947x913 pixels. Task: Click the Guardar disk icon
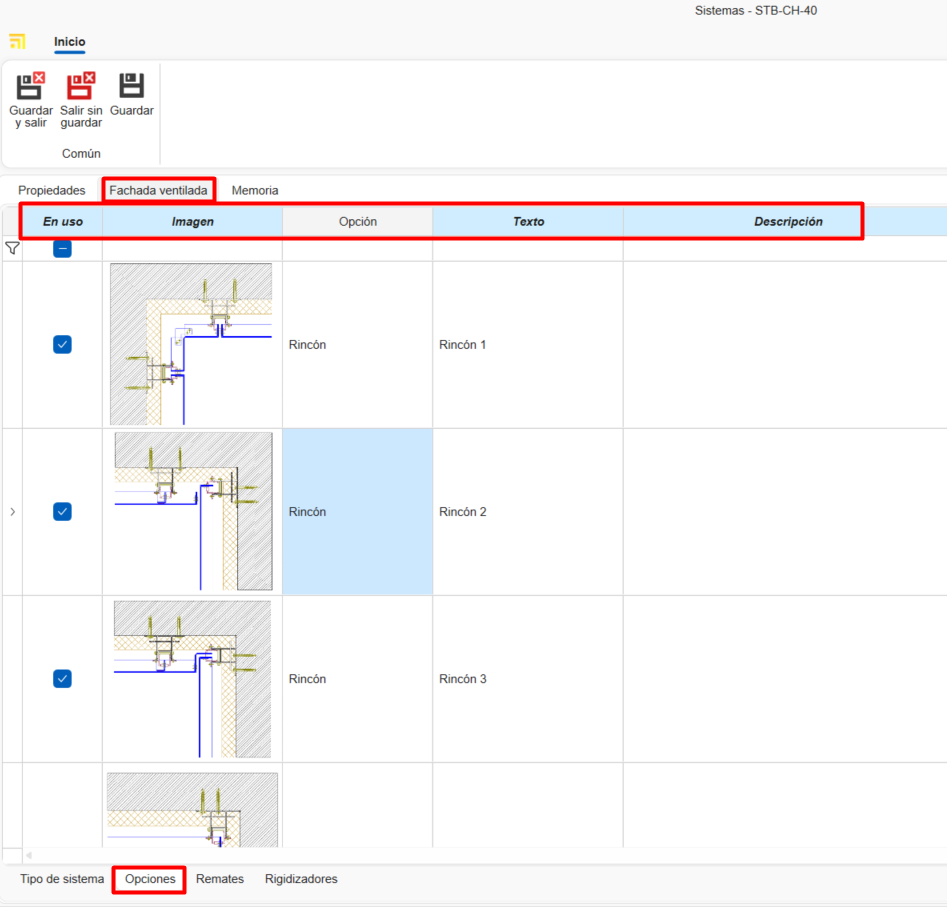[131, 86]
